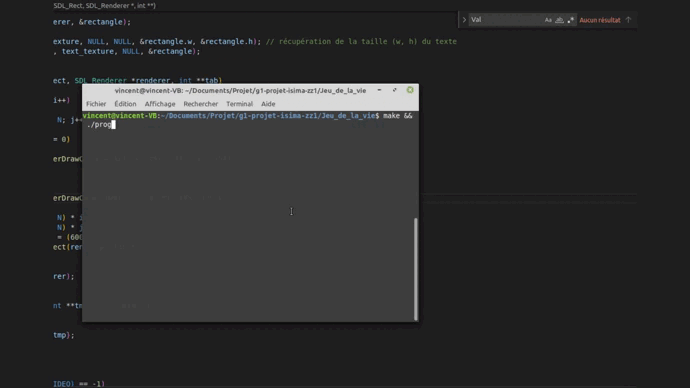This screenshot has width=690, height=388.
Task: Click the "SDL_Renderer" type in the editor code
Action: coord(100,81)
